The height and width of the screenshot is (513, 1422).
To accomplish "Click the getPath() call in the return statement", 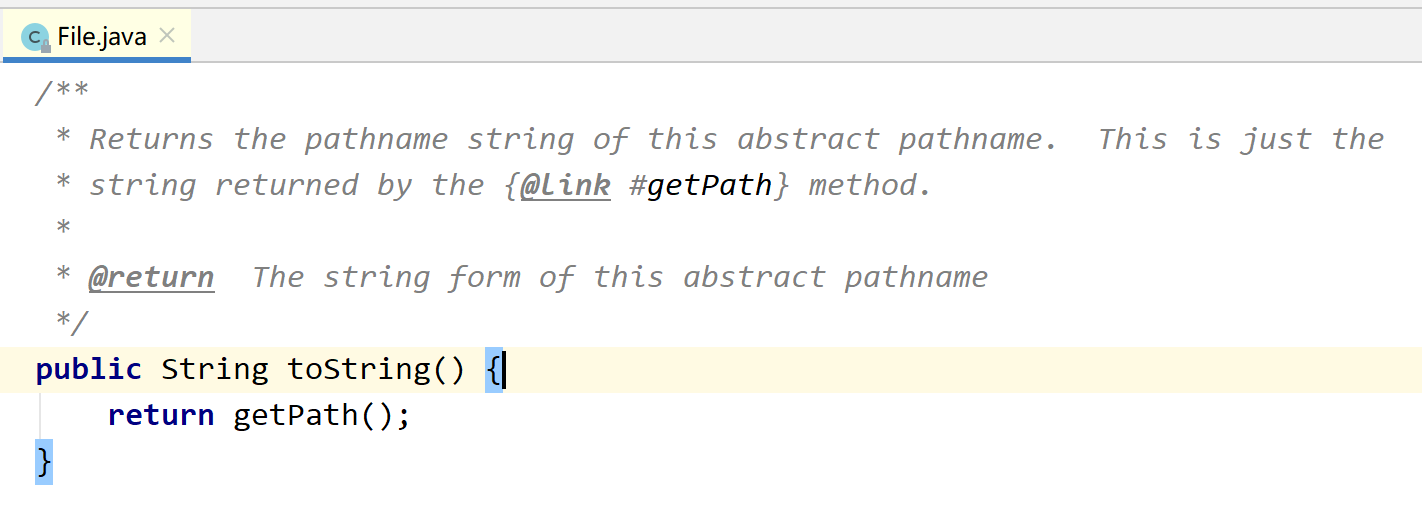I will pyautogui.click(x=295, y=415).
